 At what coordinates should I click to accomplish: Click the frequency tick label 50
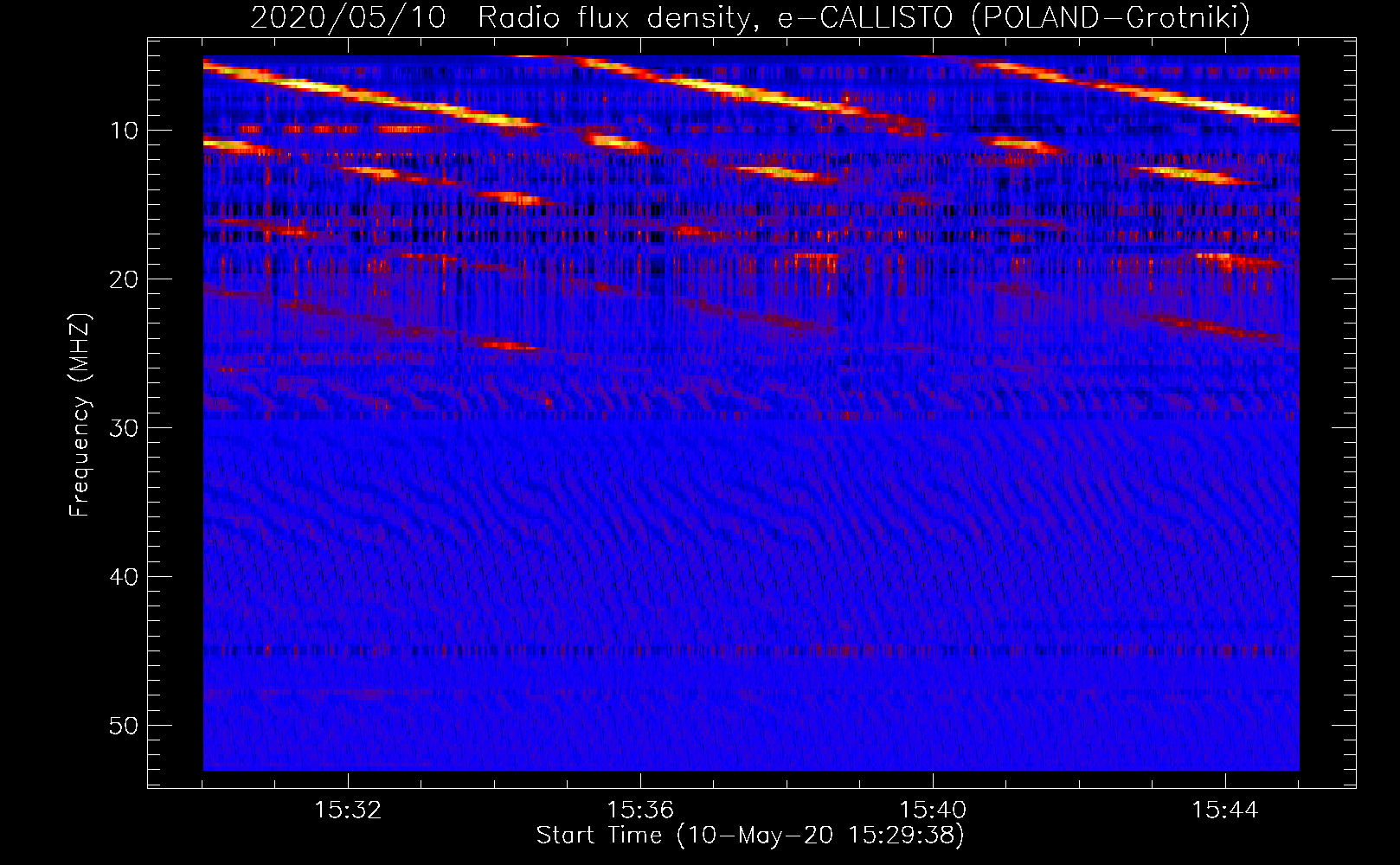125,726
